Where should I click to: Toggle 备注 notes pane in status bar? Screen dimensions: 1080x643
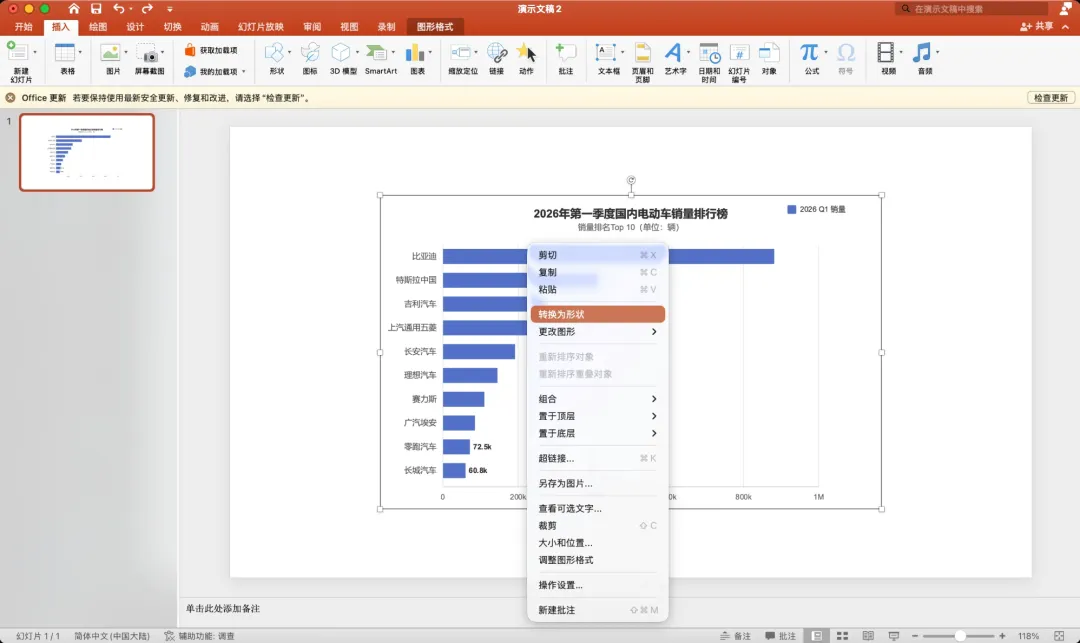[735, 636]
